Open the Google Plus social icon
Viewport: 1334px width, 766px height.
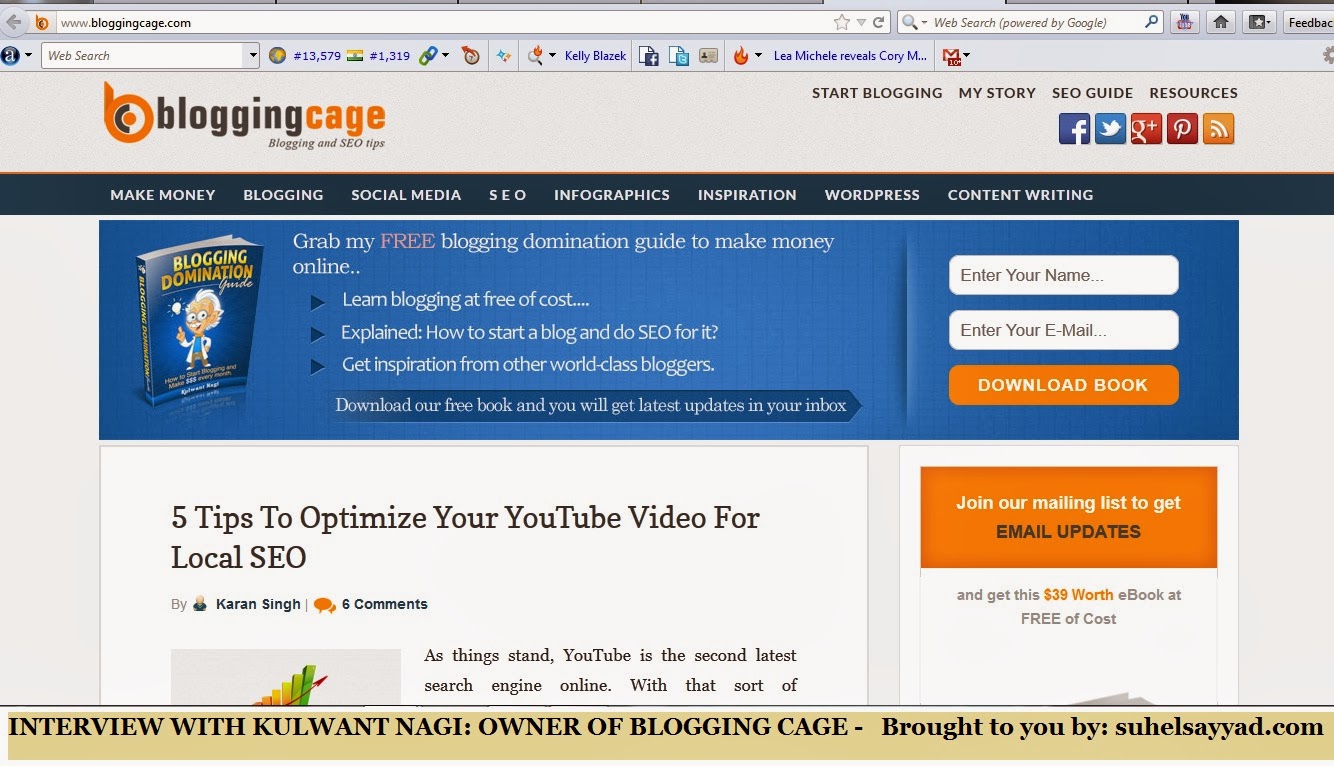(1146, 129)
